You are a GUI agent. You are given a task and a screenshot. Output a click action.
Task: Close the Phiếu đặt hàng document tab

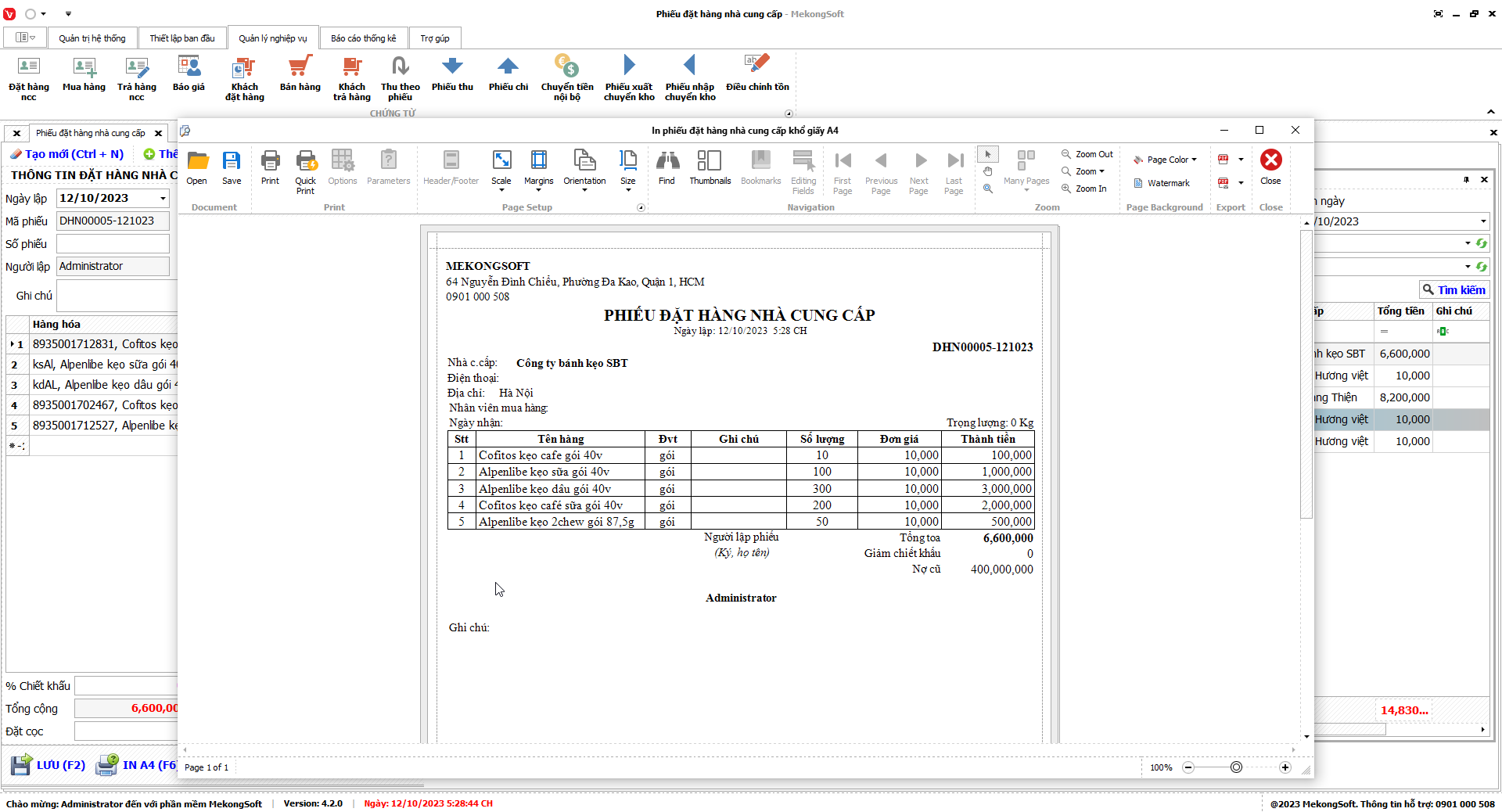[x=159, y=134]
